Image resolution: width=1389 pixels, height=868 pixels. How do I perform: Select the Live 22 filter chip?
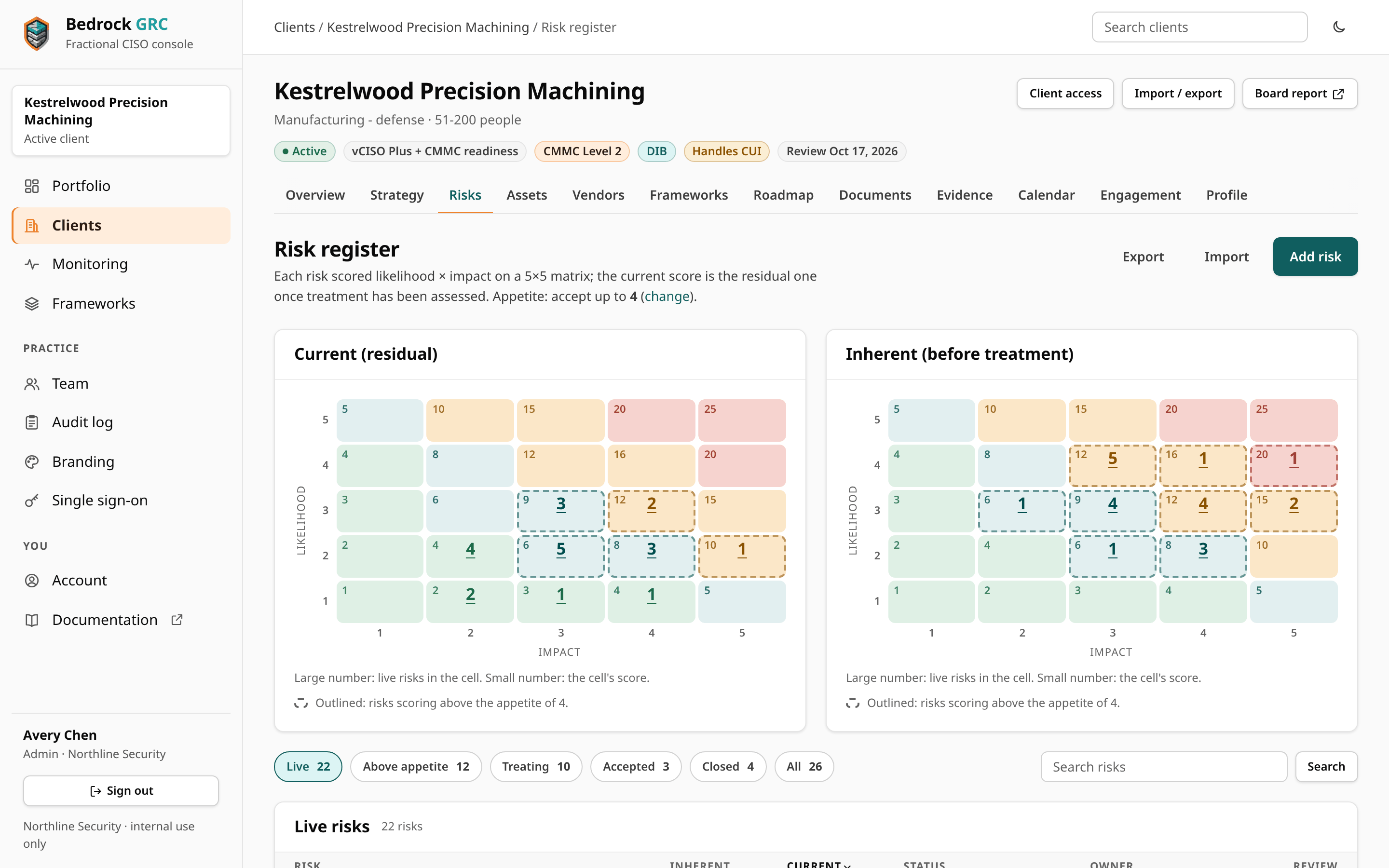coord(308,766)
